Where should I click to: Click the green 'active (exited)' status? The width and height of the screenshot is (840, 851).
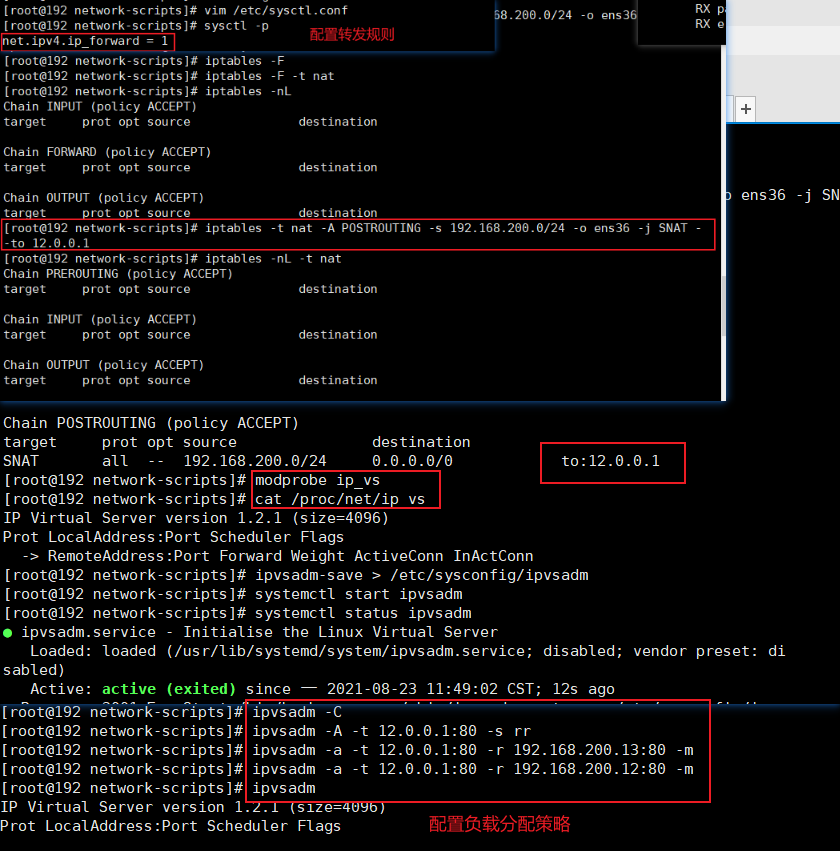click(x=169, y=689)
